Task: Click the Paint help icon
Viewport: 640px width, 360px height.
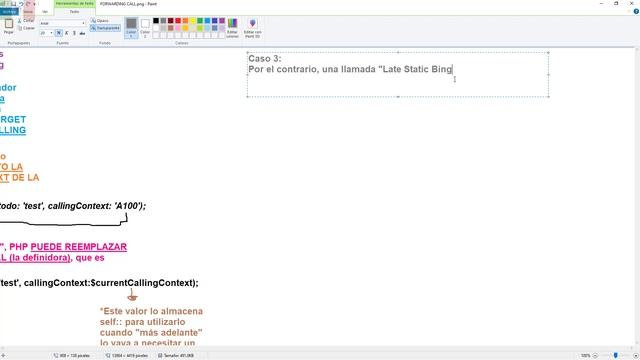Action: point(636,11)
